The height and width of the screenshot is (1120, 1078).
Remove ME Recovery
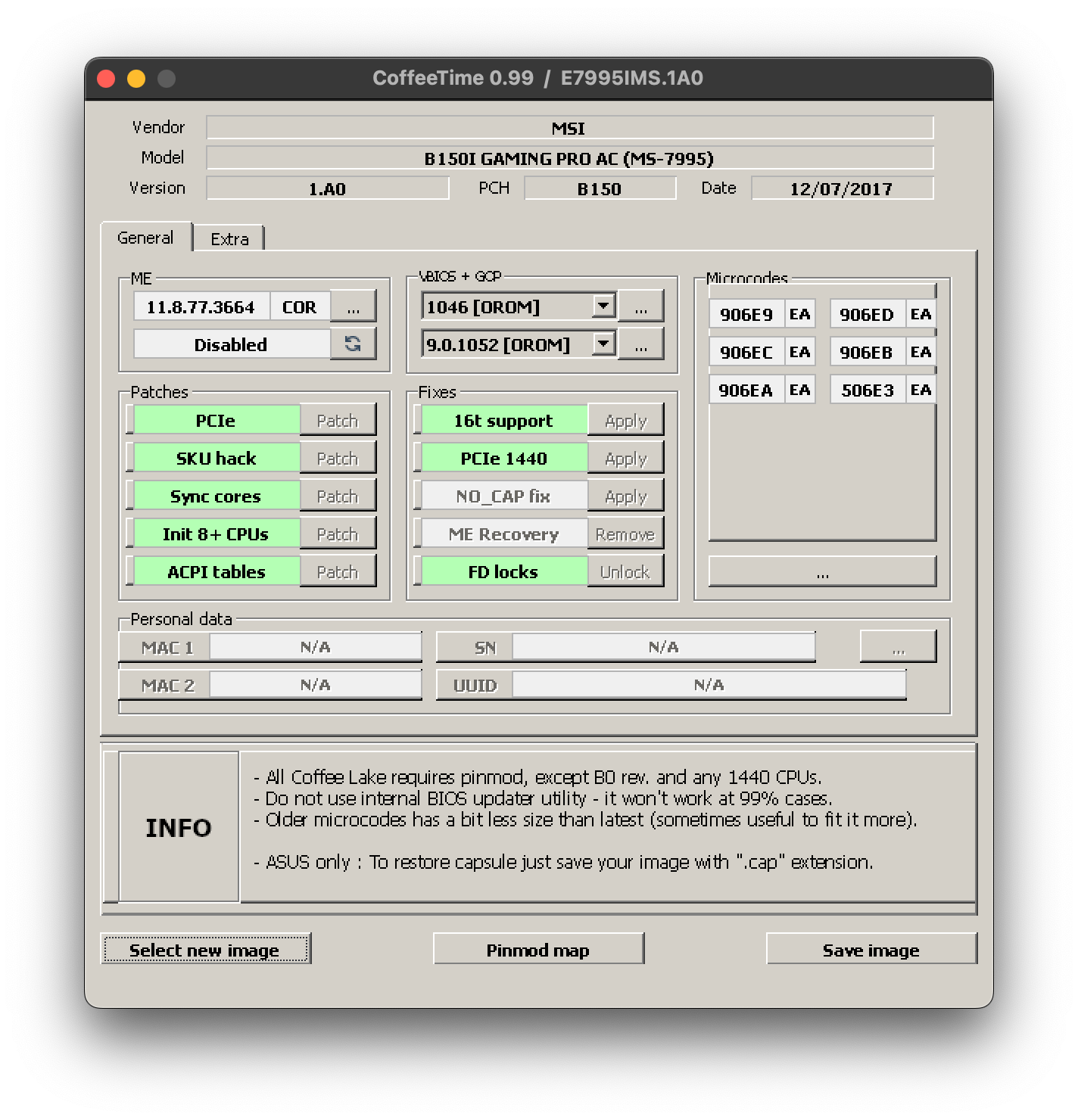pos(625,534)
